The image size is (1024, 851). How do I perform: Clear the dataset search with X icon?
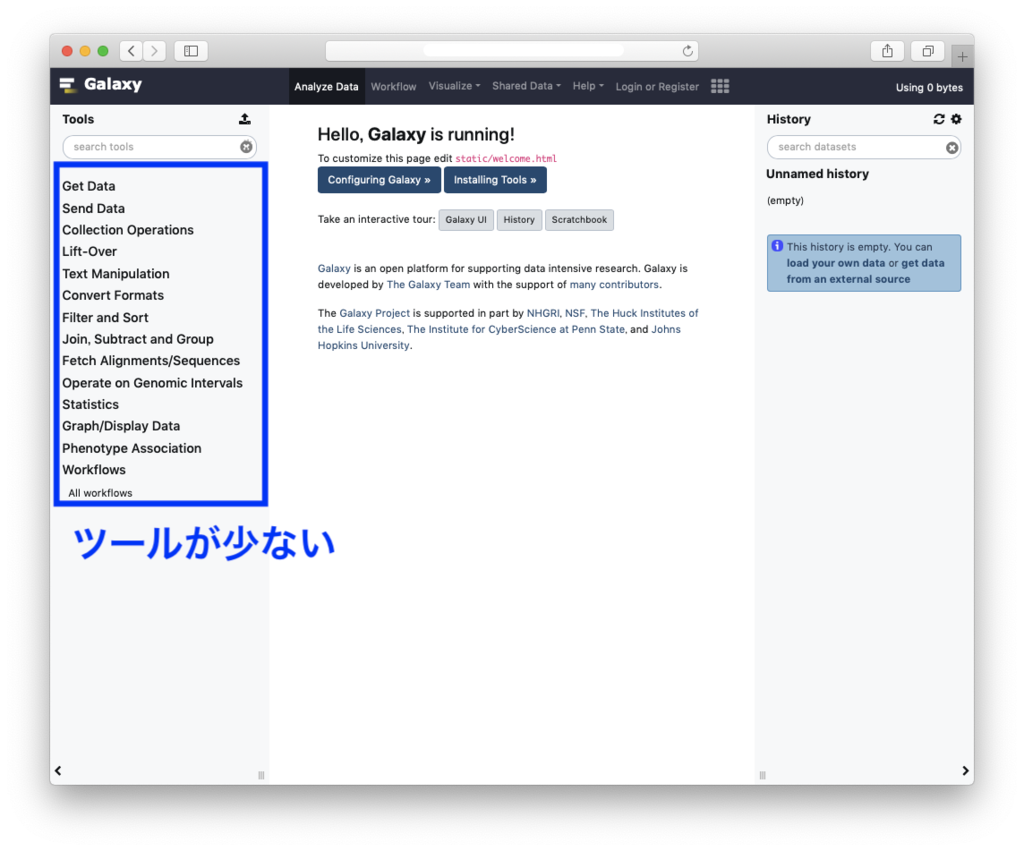click(x=952, y=148)
